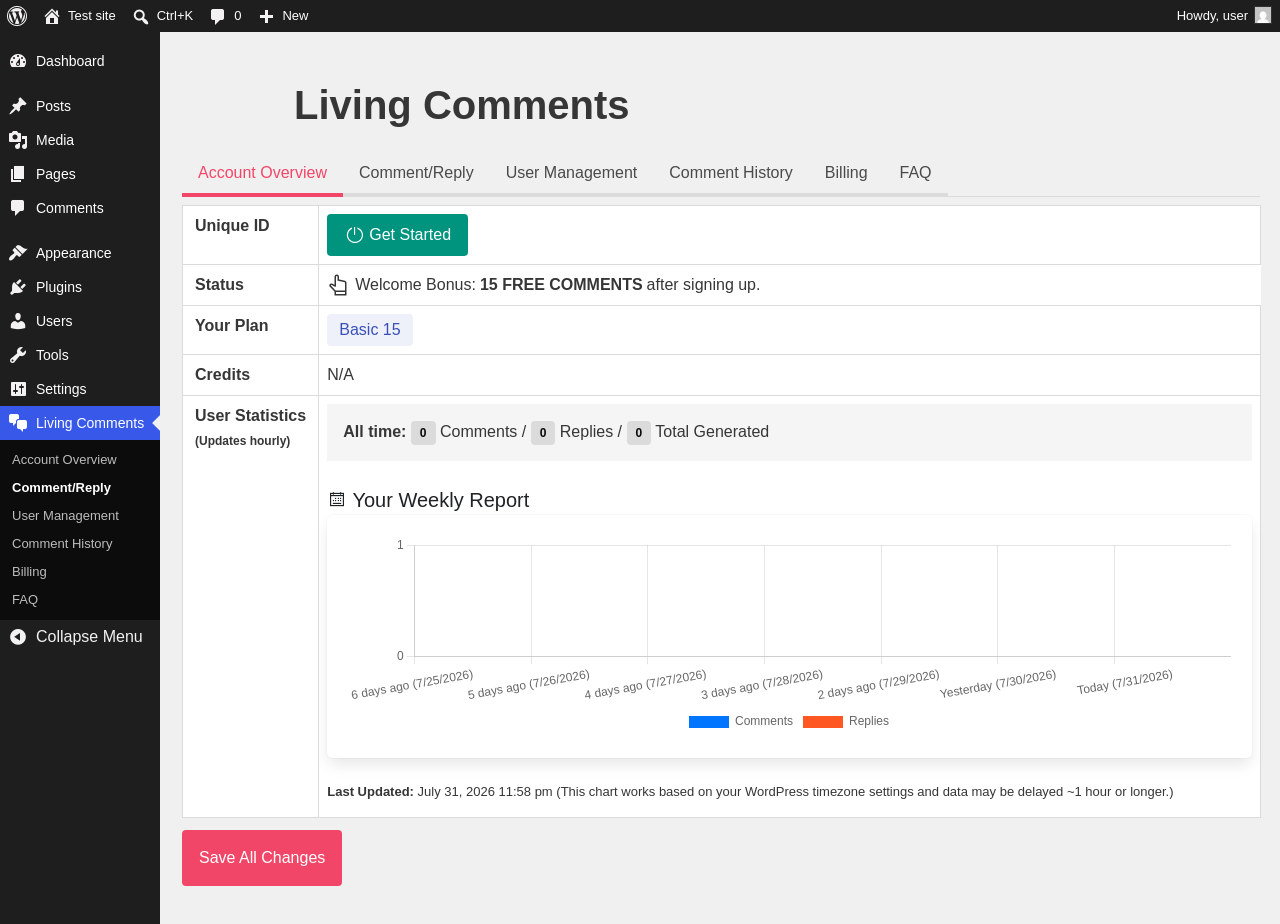Image resolution: width=1280 pixels, height=924 pixels.
Task: Open Account Overview in sidebar submenu
Action: pyautogui.click(x=64, y=460)
